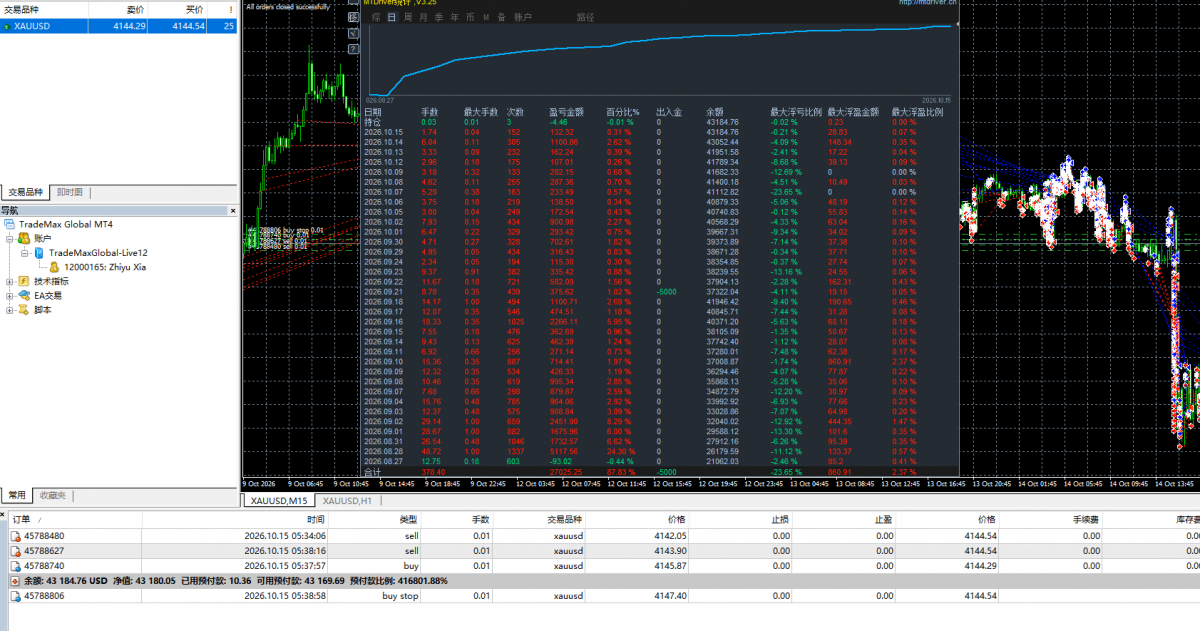
Task: Show 月 monthly statistics in MTDriver panel
Action: (x=423, y=18)
